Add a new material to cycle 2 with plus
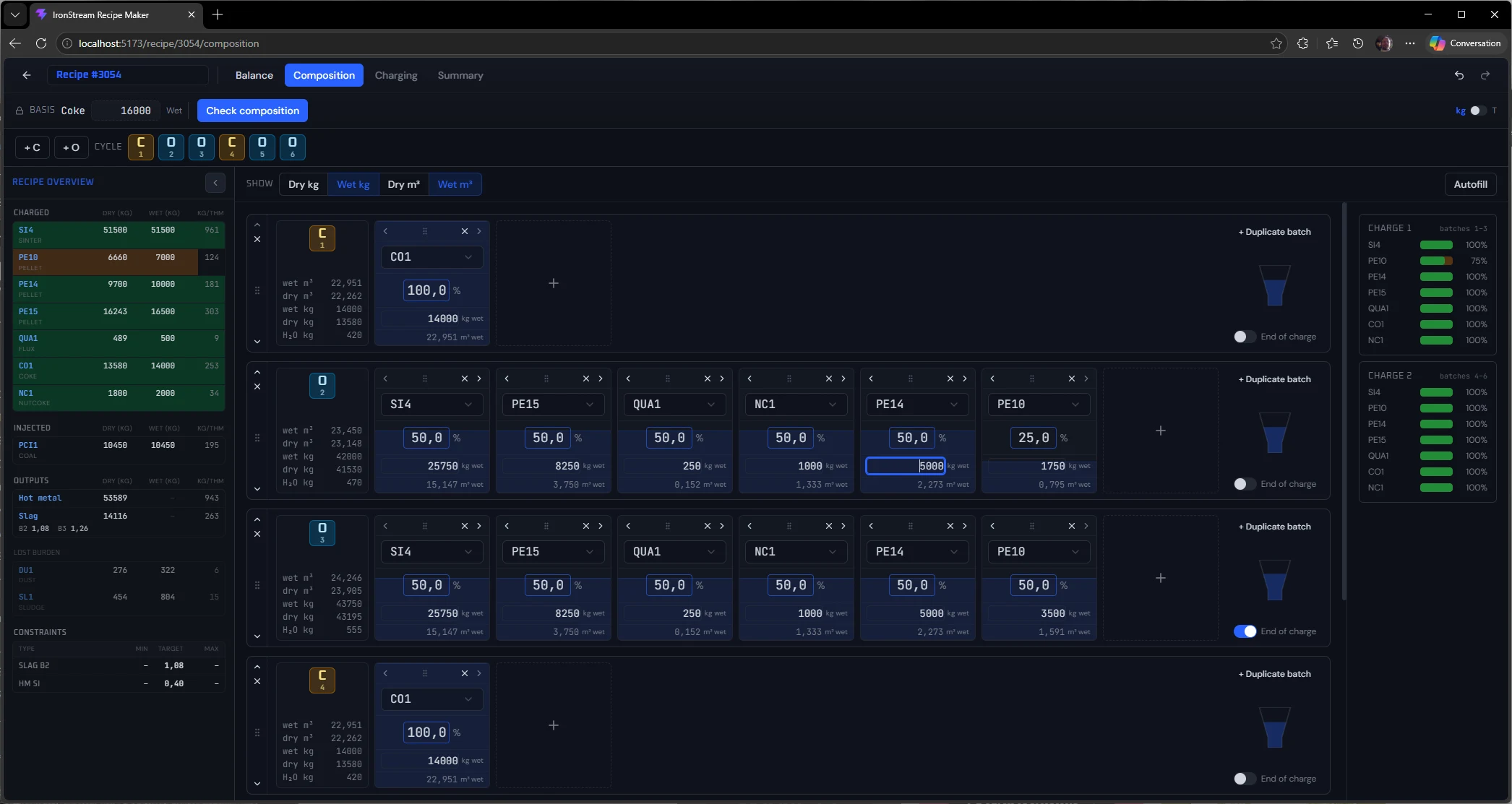Image resolution: width=1512 pixels, height=804 pixels. (x=1161, y=430)
